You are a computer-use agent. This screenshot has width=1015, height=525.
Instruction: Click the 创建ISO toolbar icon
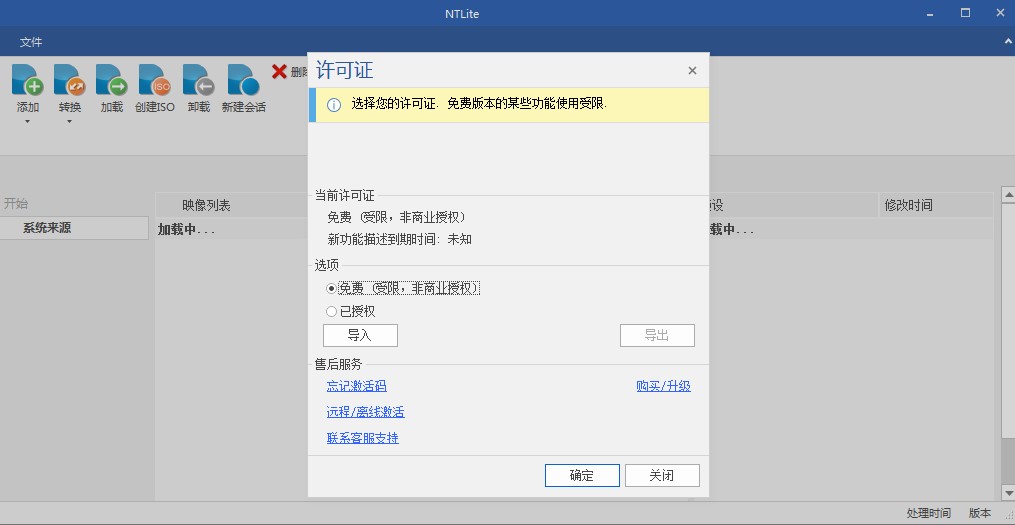click(155, 80)
